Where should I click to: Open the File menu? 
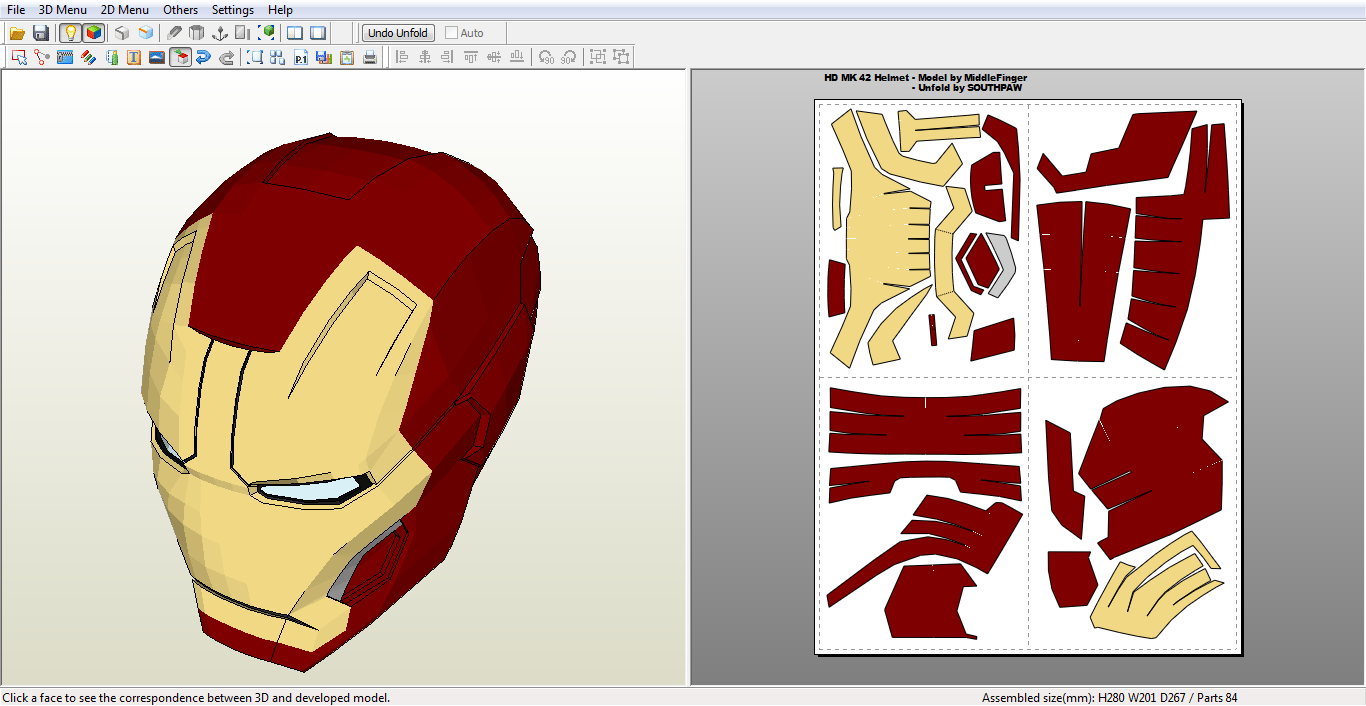(x=16, y=10)
